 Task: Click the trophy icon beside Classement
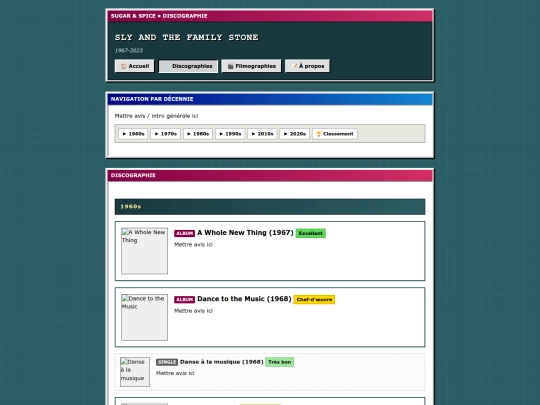(319, 134)
